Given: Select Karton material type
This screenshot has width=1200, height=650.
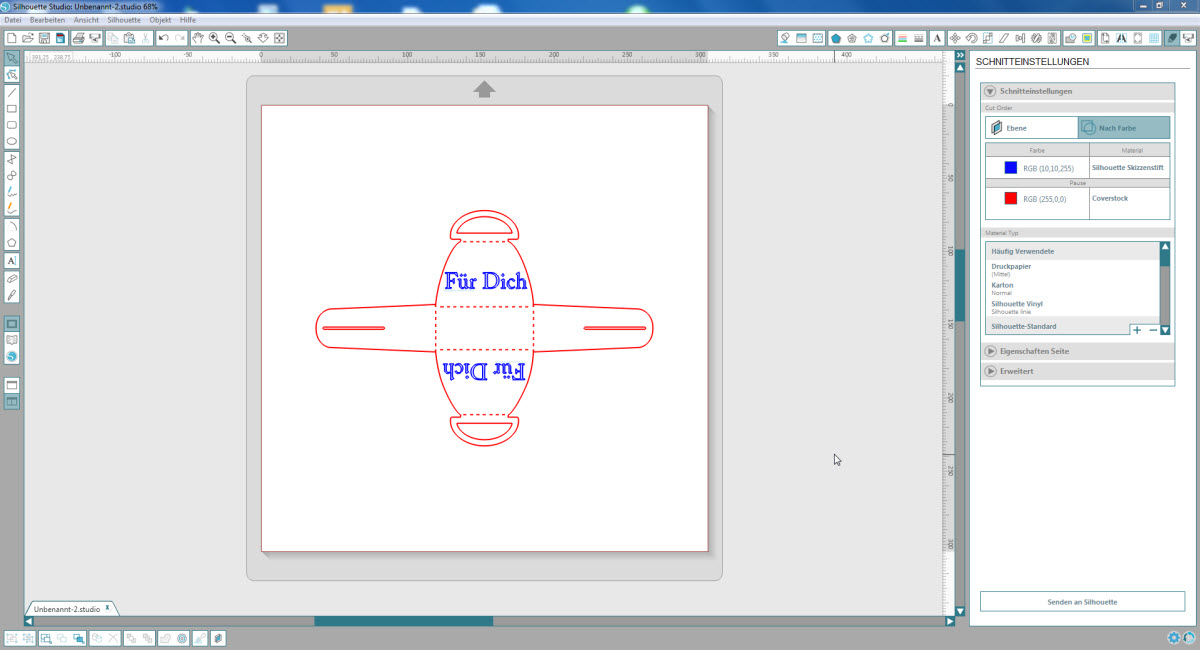Looking at the screenshot, I should [x=1002, y=286].
